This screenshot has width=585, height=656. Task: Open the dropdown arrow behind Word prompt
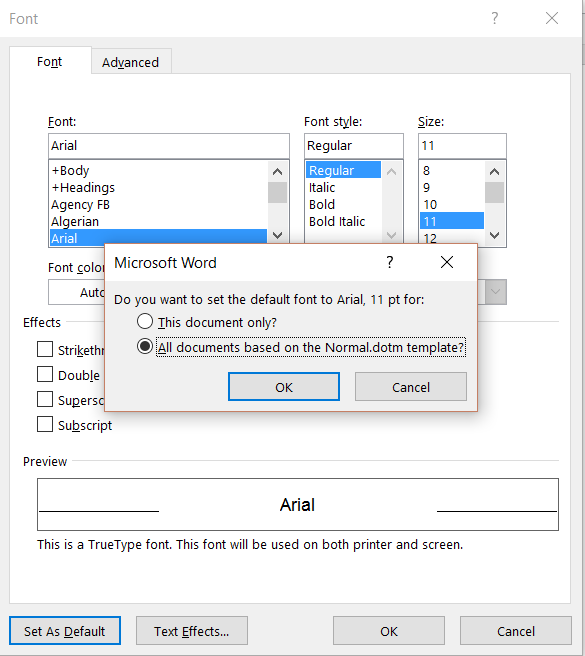pyautogui.click(x=495, y=292)
